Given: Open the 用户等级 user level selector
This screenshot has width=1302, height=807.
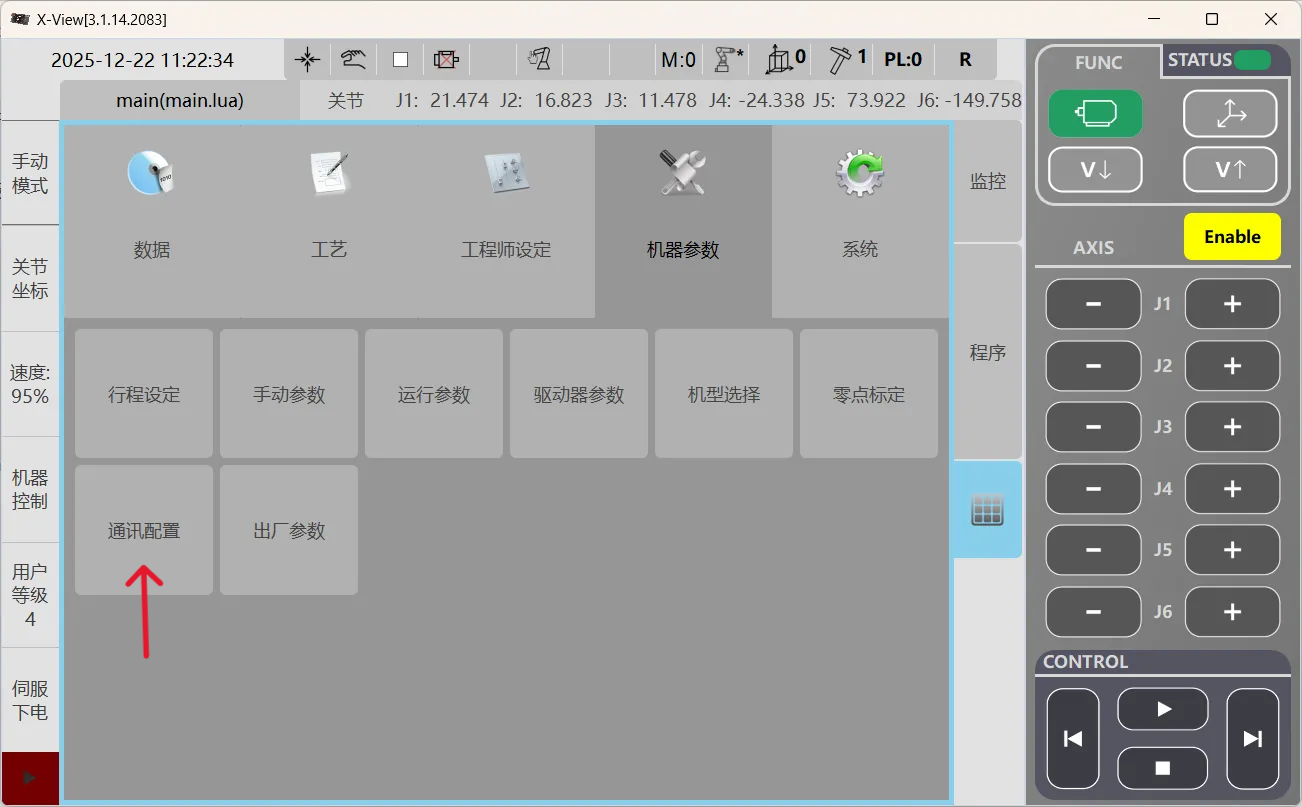Looking at the screenshot, I should 30,595.
